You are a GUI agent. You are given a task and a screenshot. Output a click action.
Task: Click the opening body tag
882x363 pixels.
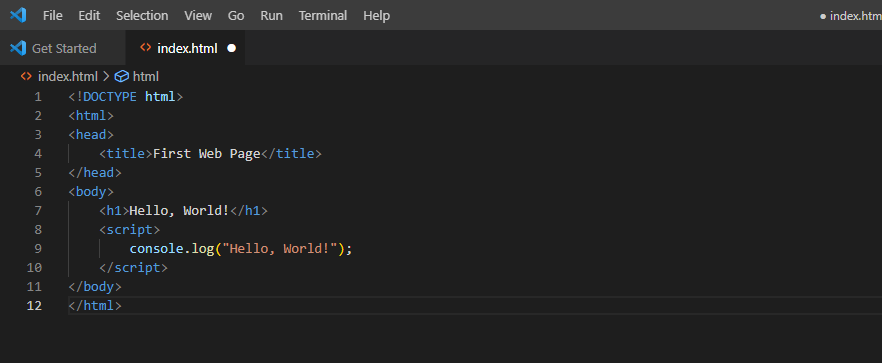click(91, 192)
